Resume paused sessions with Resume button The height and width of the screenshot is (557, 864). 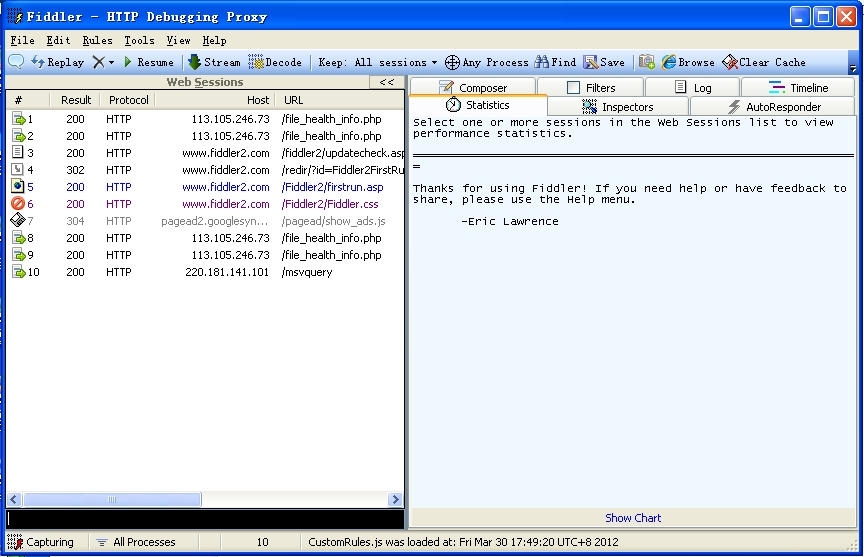tap(149, 62)
